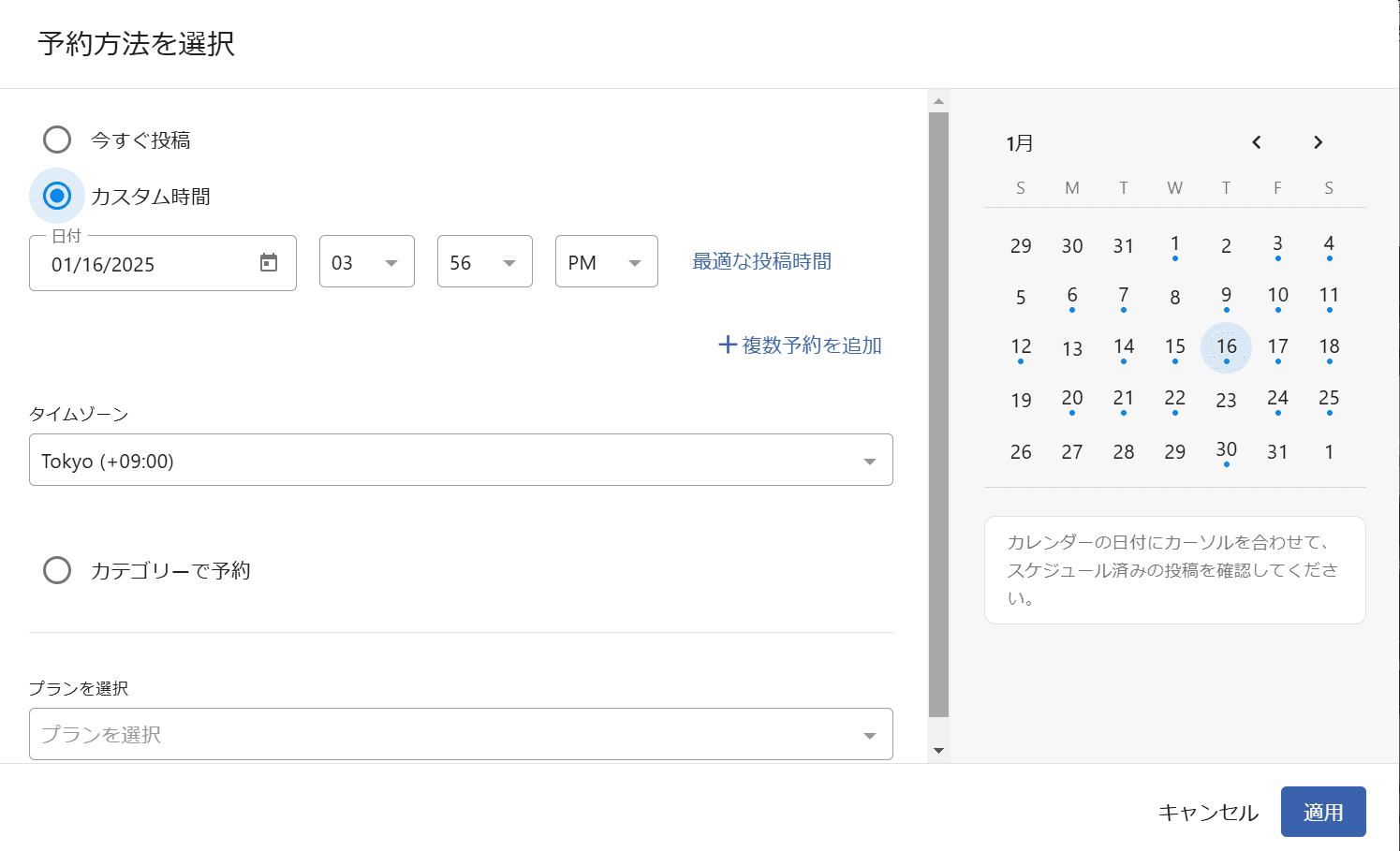1400x851 pixels.
Task: Click the タイムゾーン label
Action: [79, 414]
